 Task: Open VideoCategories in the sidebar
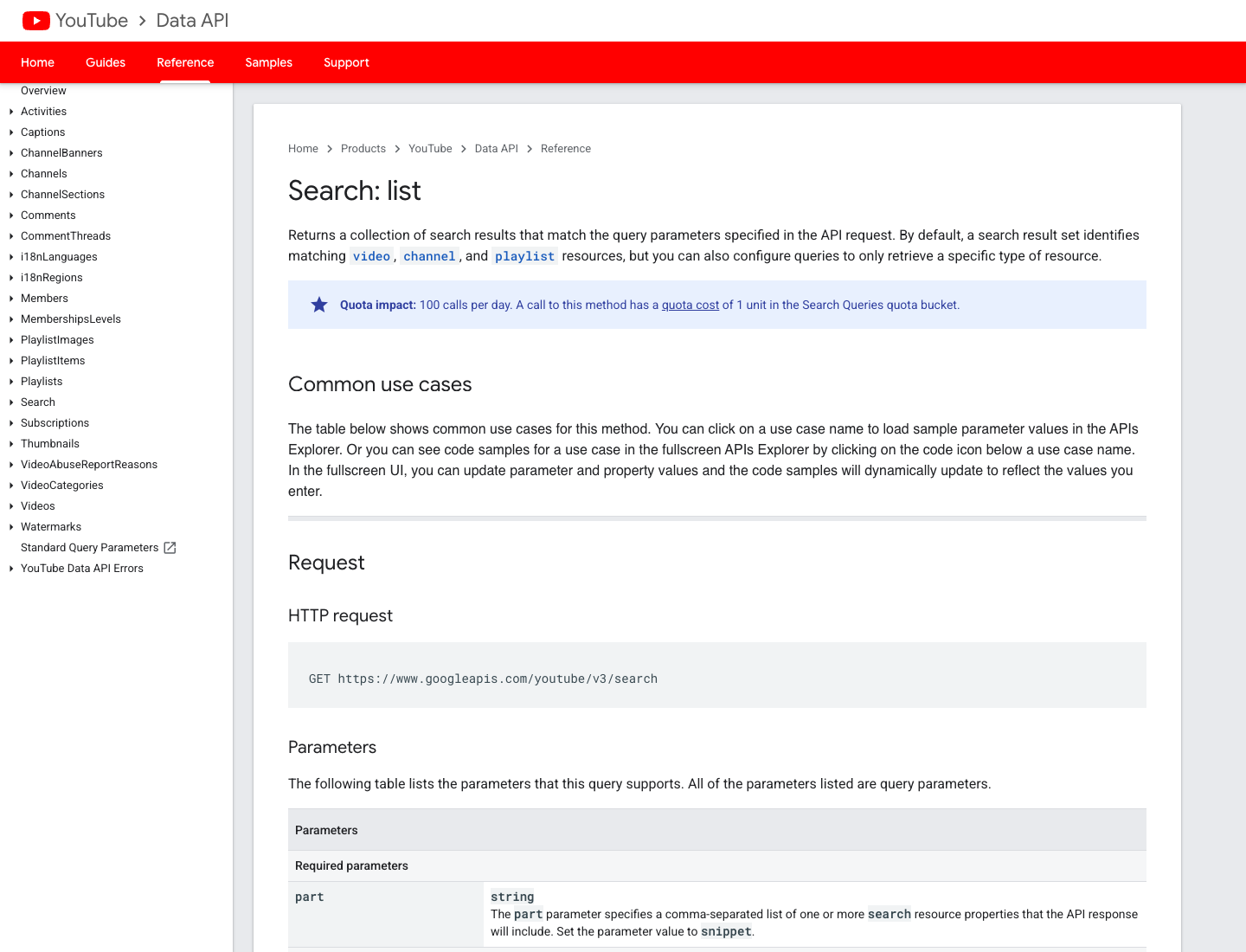coord(62,486)
